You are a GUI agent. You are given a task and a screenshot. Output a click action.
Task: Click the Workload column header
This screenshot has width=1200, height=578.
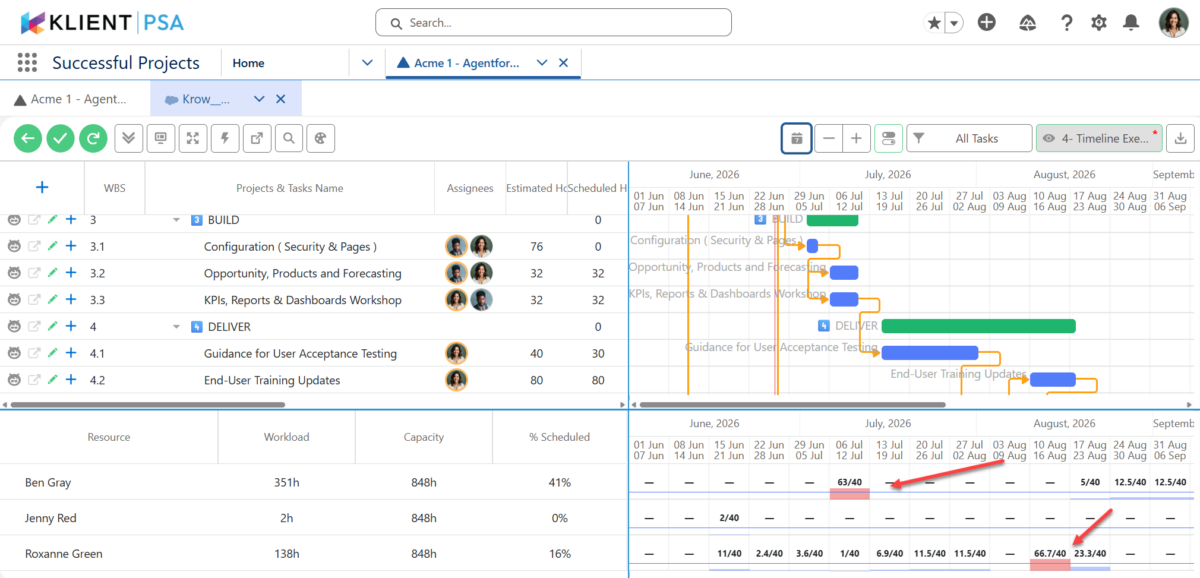286,437
